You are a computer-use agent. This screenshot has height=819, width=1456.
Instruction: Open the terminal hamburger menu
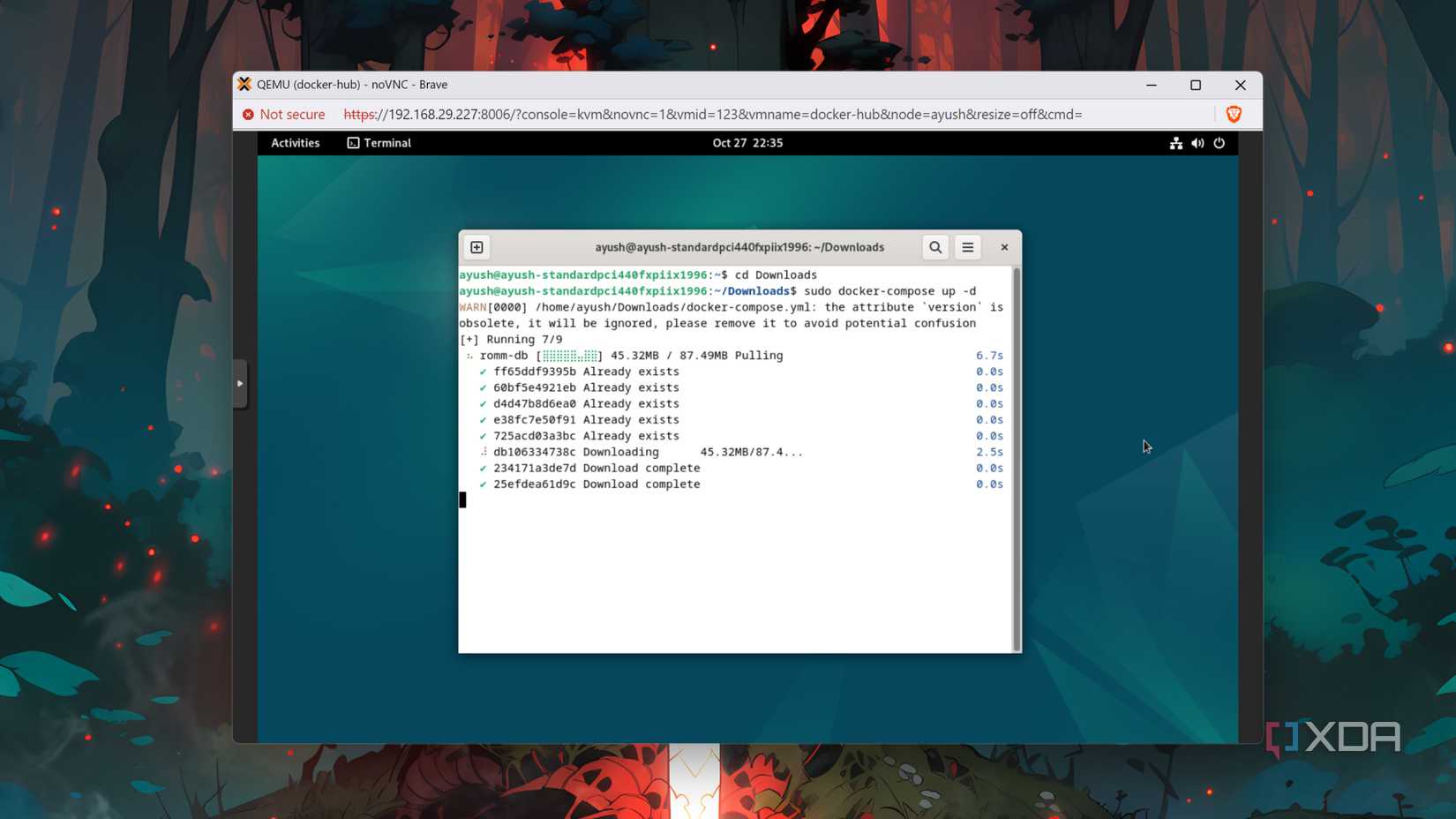[x=967, y=247]
